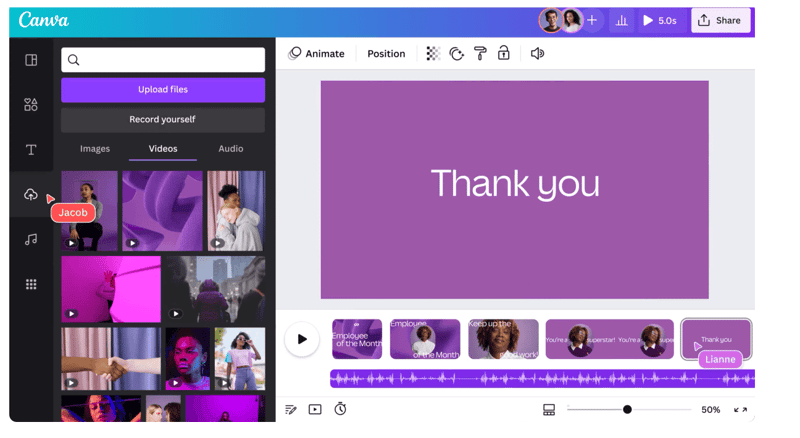Open the Elements panel in sidebar
Viewport: 800px width, 438px height.
(31, 104)
